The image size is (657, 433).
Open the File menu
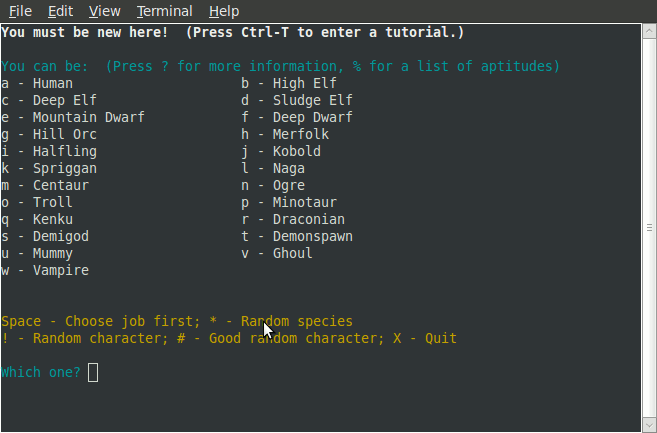[20, 11]
